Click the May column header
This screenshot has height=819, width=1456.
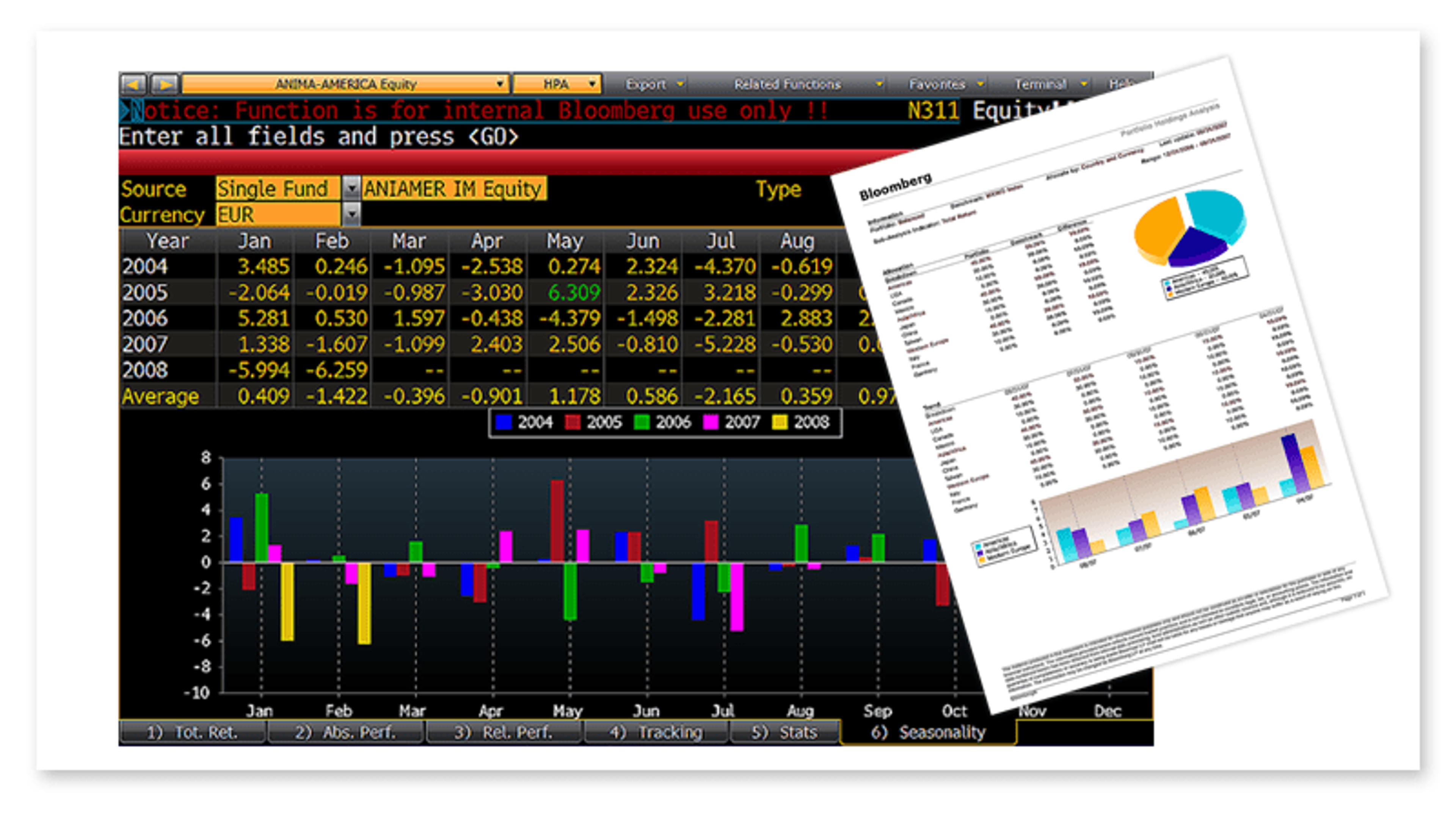(x=565, y=241)
